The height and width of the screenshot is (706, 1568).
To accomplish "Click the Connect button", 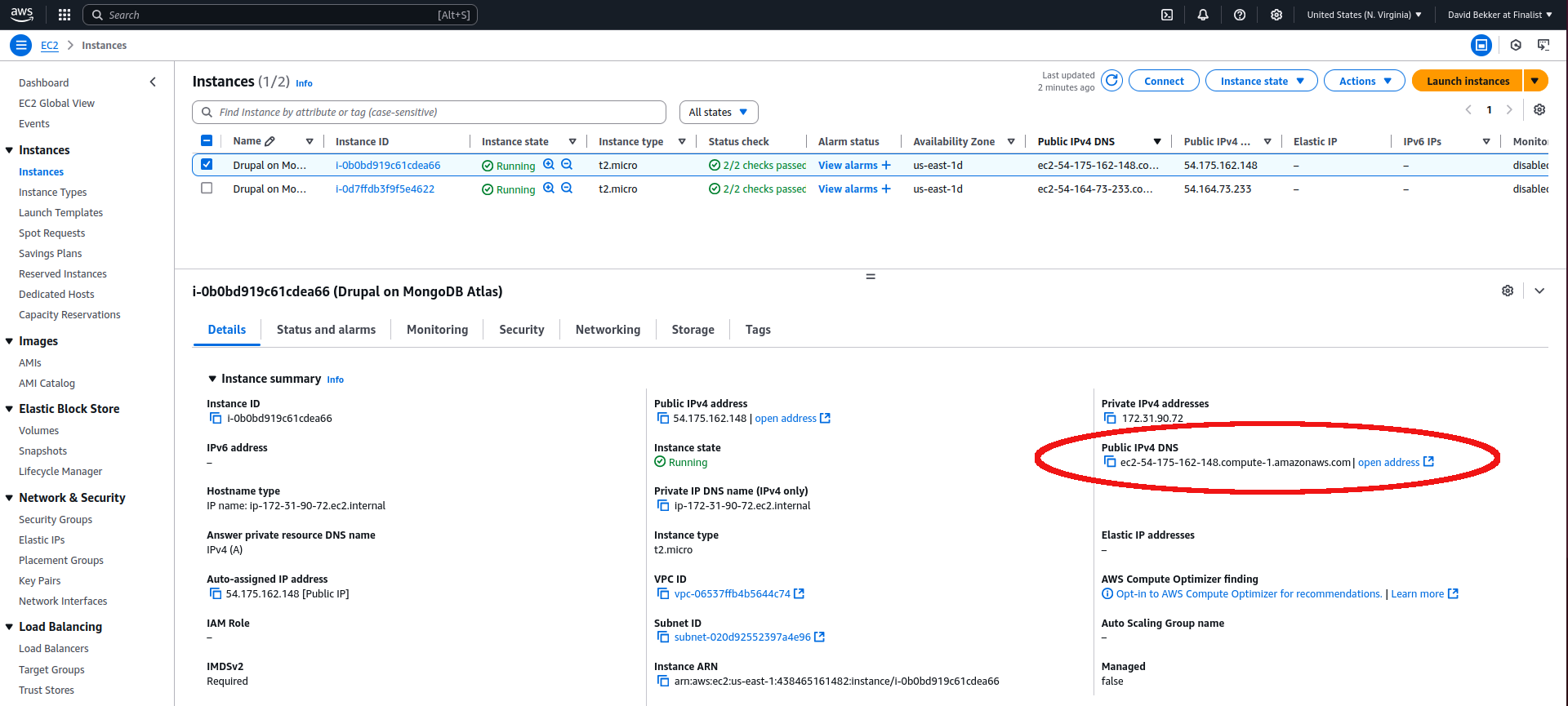I will click(x=1164, y=81).
